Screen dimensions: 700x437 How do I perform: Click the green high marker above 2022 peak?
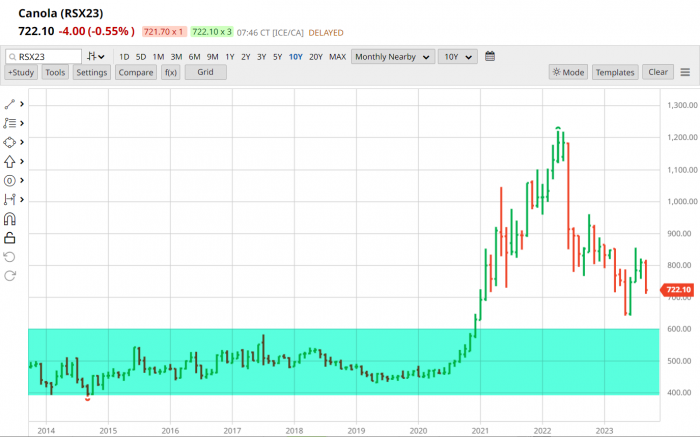(558, 128)
